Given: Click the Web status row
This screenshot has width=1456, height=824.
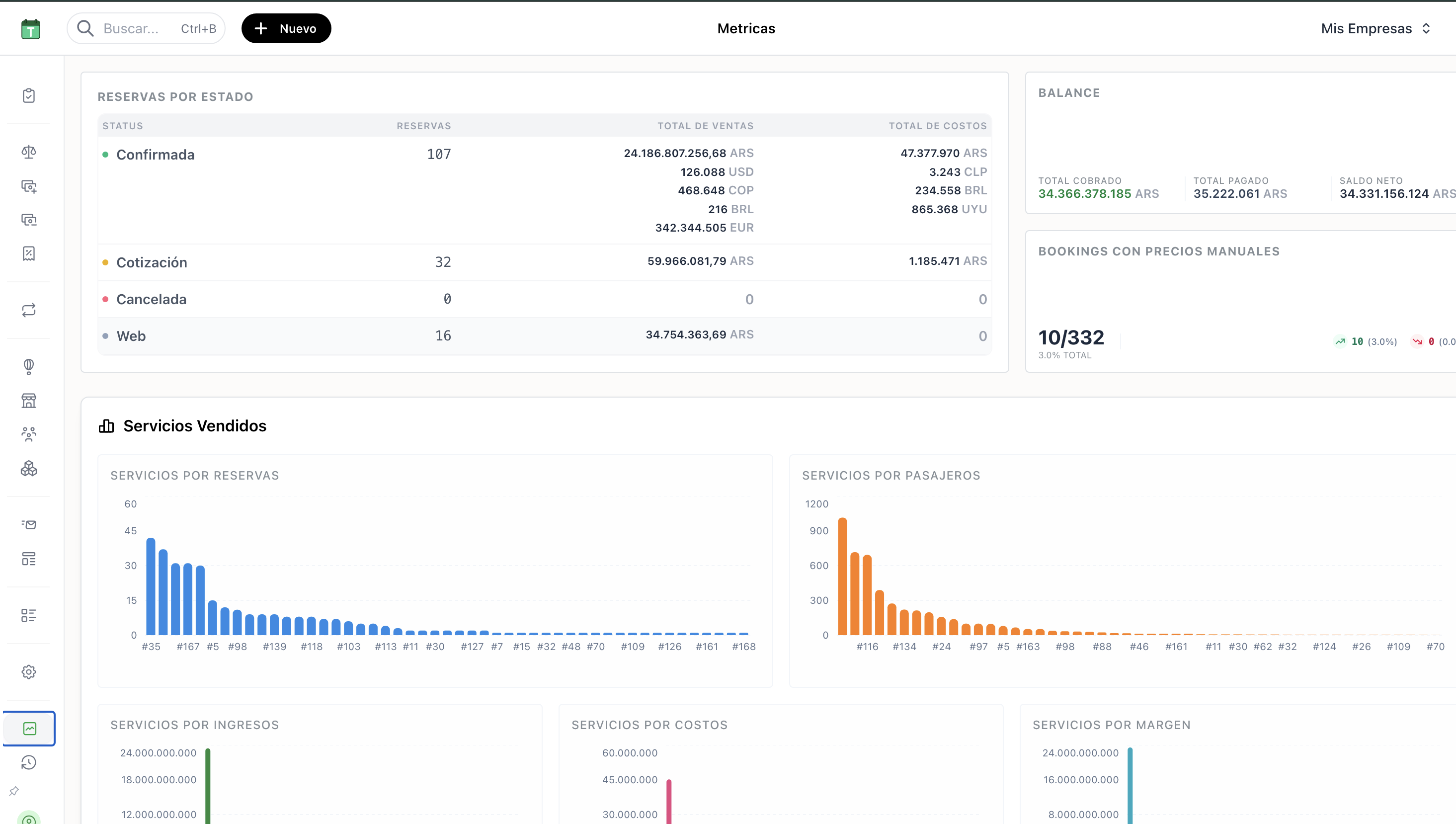Looking at the screenshot, I should click(544, 336).
